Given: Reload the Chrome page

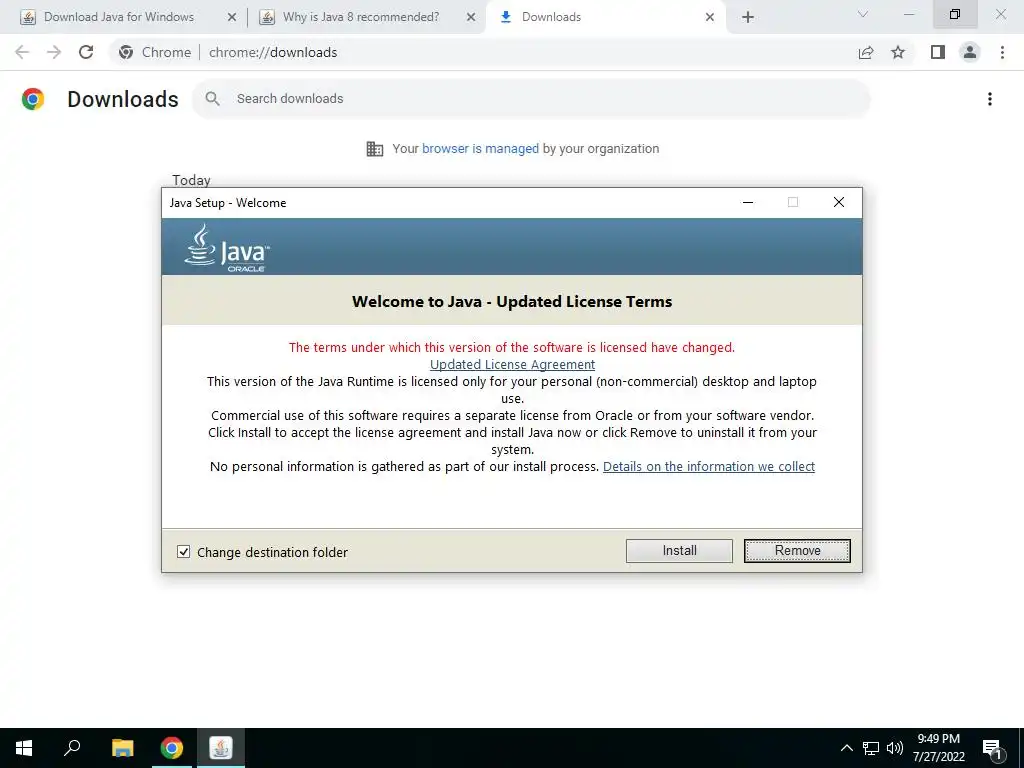Looking at the screenshot, I should coord(86,52).
